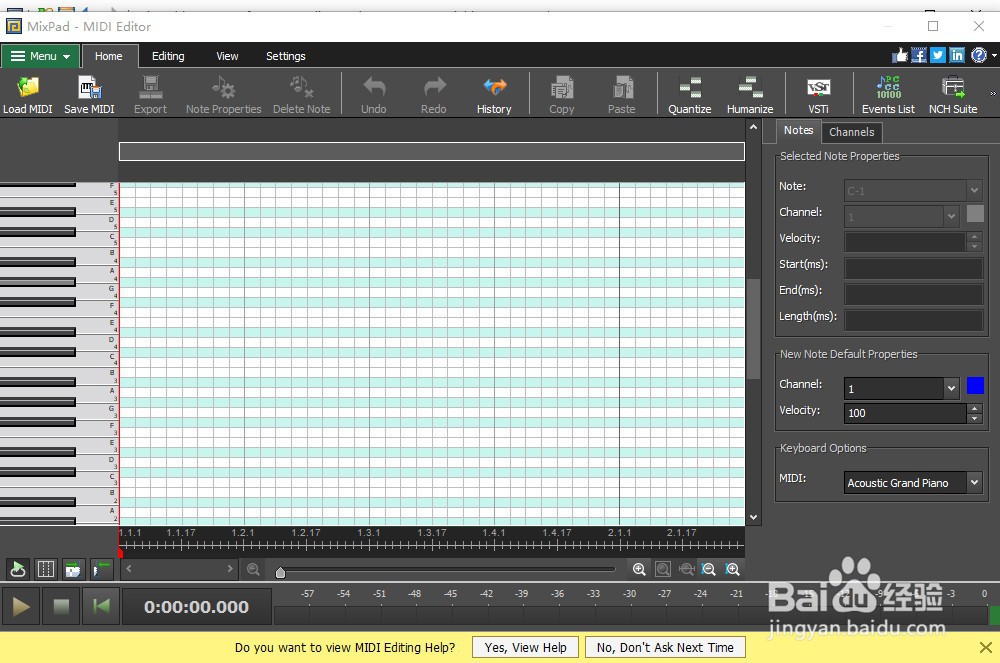Click the Go to Start button
Viewport: 1000px width, 663px height.
[100, 606]
